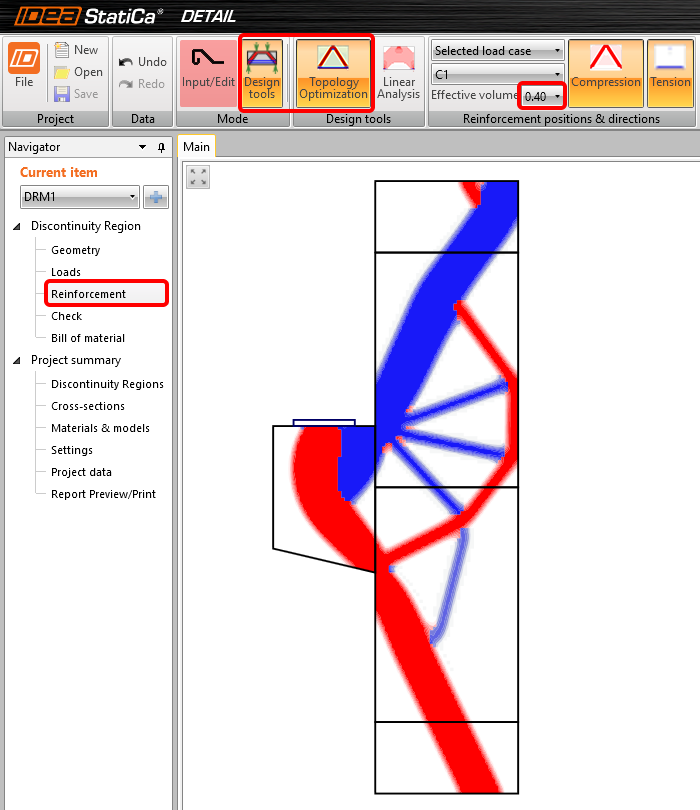Click the Discontinuity Region heading
Viewport: 700px width, 810px height.
86,226
